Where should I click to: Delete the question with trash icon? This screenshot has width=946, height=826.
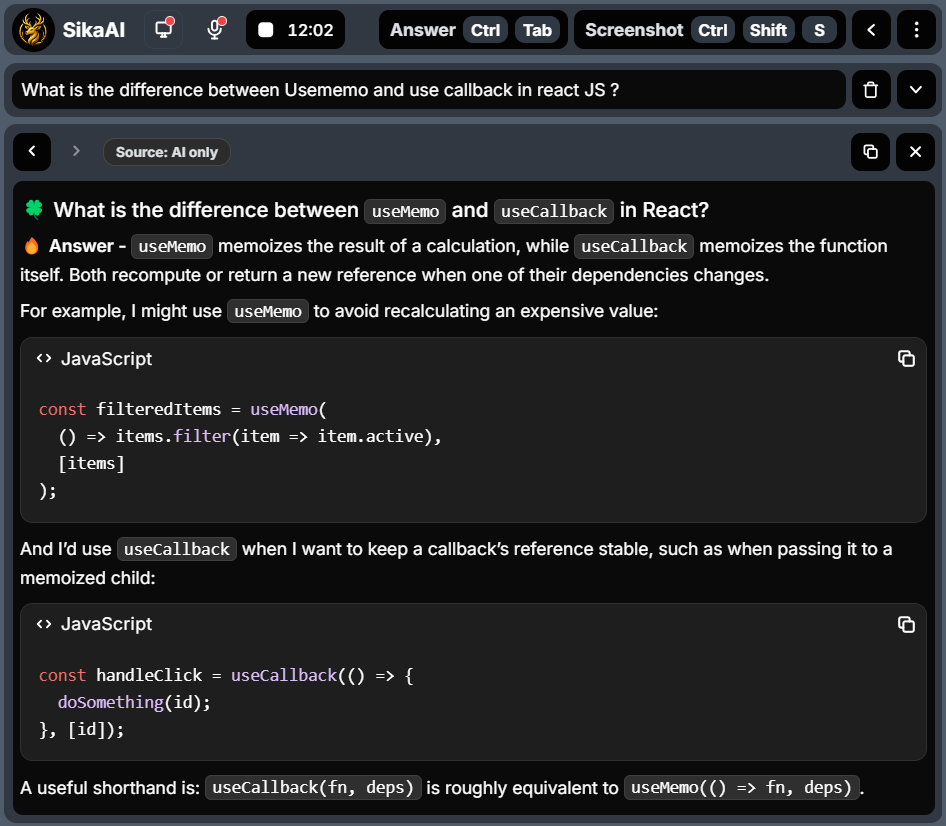tap(871, 90)
